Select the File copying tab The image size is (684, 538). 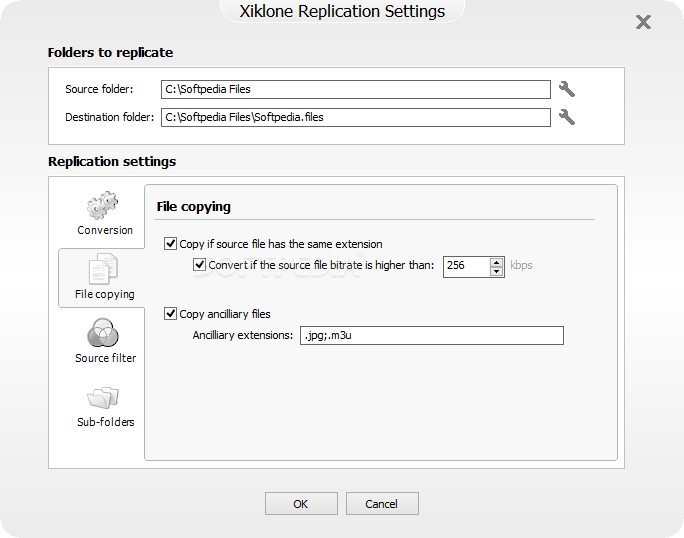tap(104, 278)
